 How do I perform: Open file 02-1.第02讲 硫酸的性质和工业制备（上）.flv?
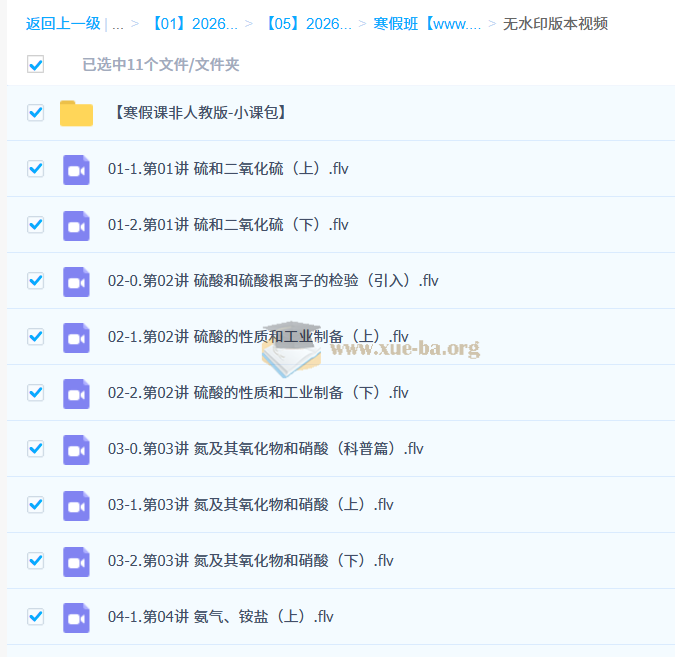pos(258,337)
